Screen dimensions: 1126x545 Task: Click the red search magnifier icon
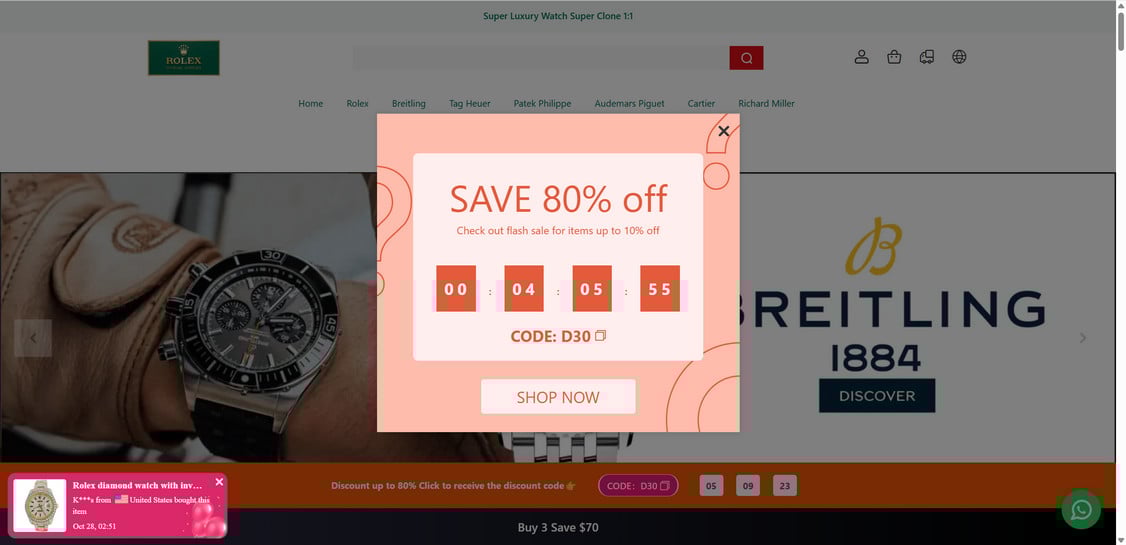pos(746,58)
